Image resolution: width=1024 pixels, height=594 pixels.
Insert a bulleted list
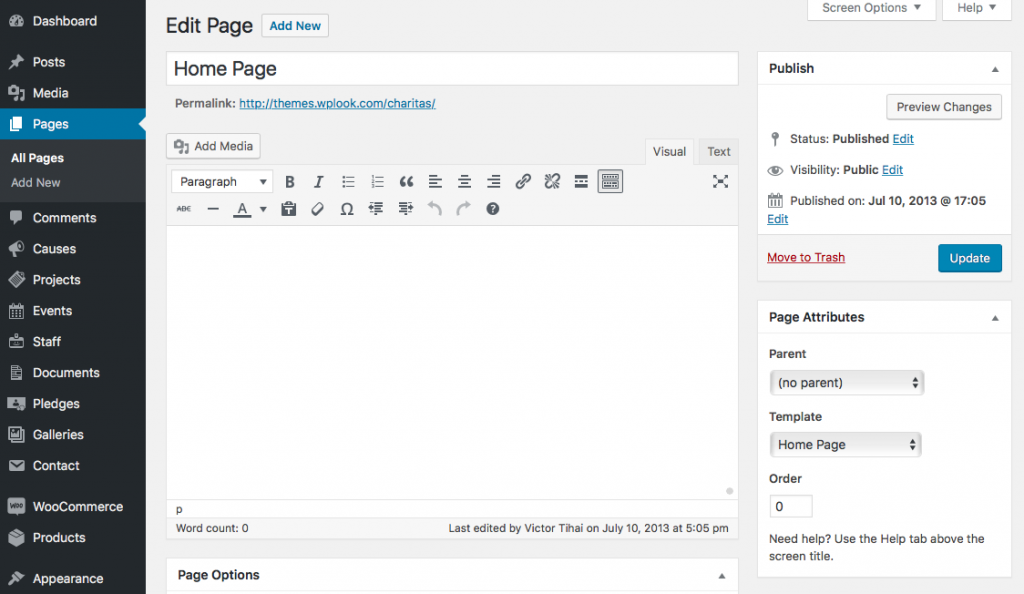point(347,181)
